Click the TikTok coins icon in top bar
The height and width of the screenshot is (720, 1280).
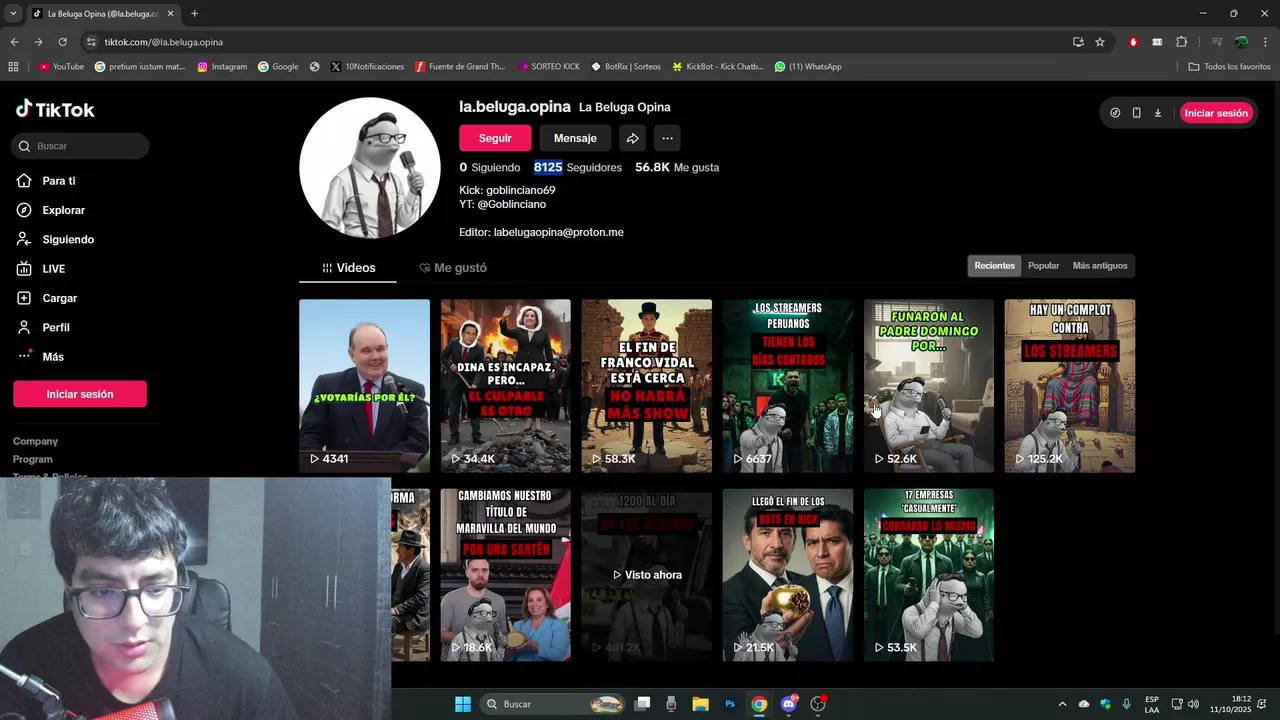tap(1115, 113)
